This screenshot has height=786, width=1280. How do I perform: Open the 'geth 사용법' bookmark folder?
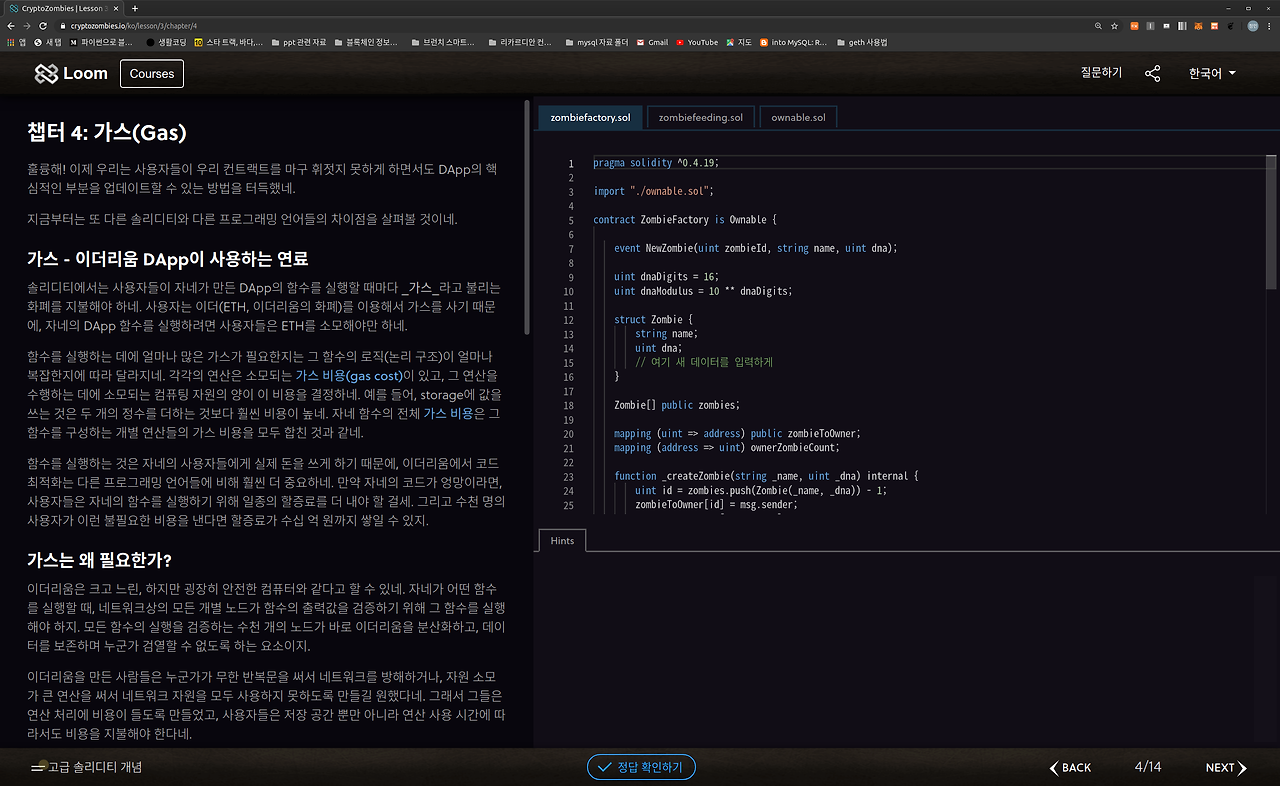coord(861,42)
